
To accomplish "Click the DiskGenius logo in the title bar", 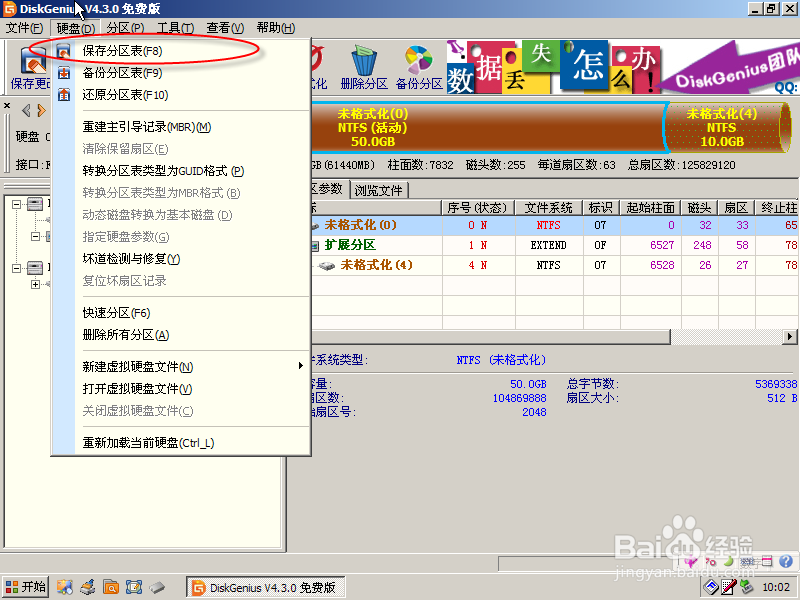I will click(x=9, y=8).
